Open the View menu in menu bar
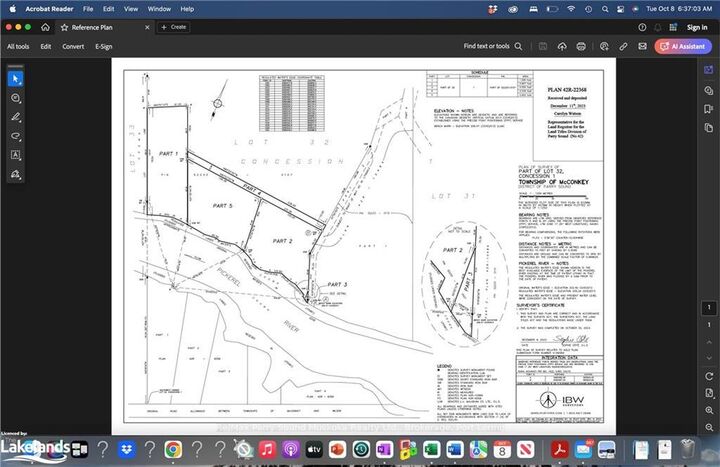This screenshot has width=720, height=467. click(x=129, y=8)
